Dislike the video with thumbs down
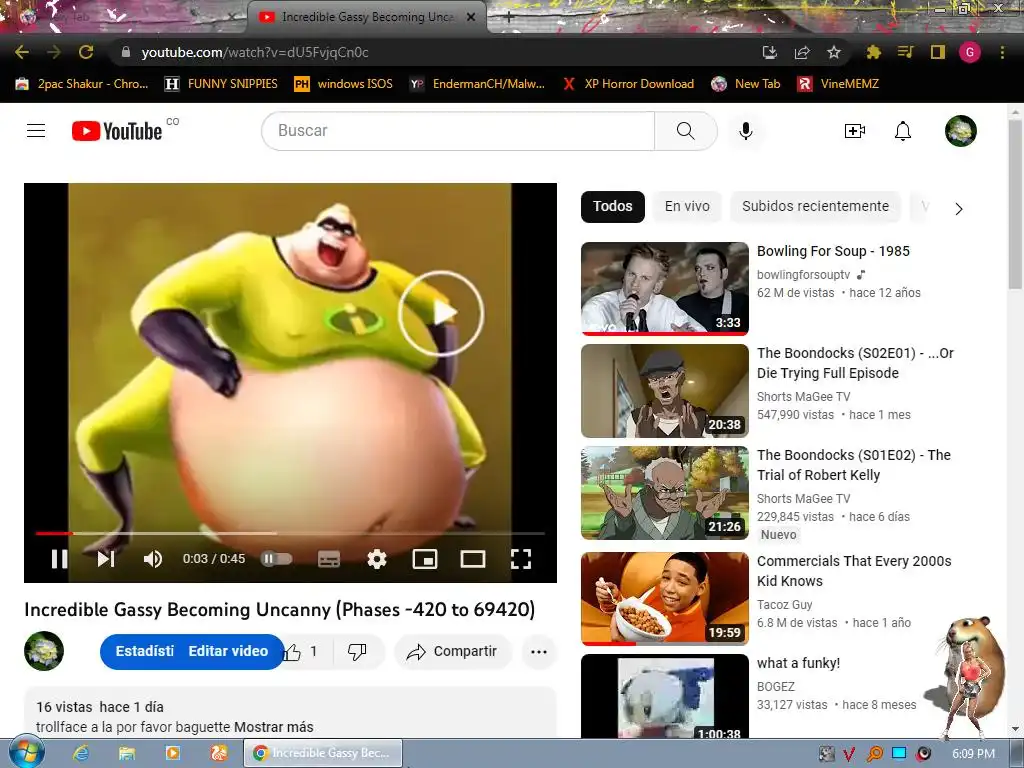Image resolution: width=1024 pixels, height=768 pixels. tap(357, 651)
